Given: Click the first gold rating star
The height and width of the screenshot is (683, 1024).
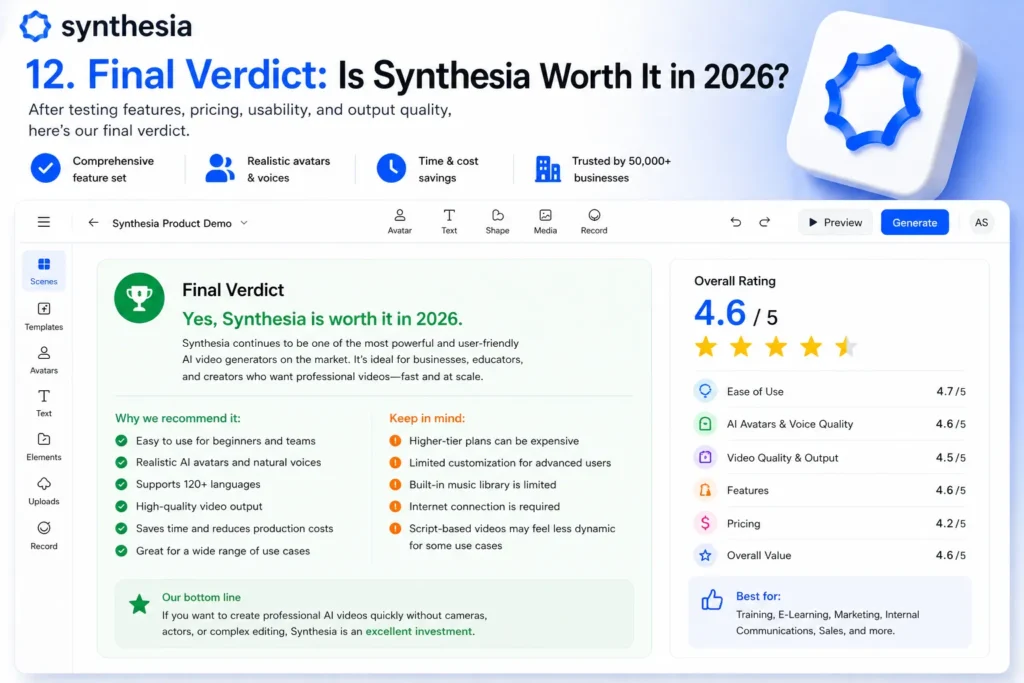Looking at the screenshot, I should pyautogui.click(x=706, y=347).
